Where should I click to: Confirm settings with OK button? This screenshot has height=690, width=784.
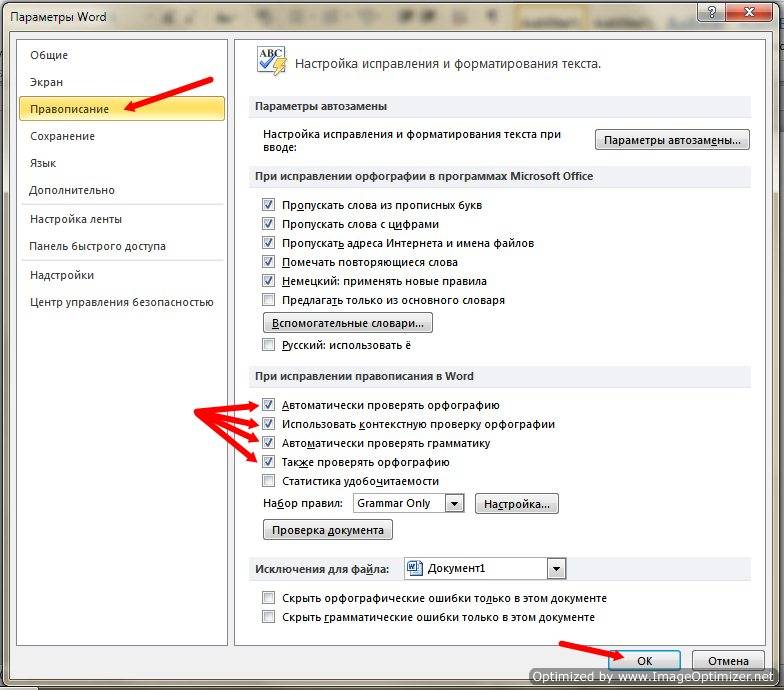[x=644, y=660]
